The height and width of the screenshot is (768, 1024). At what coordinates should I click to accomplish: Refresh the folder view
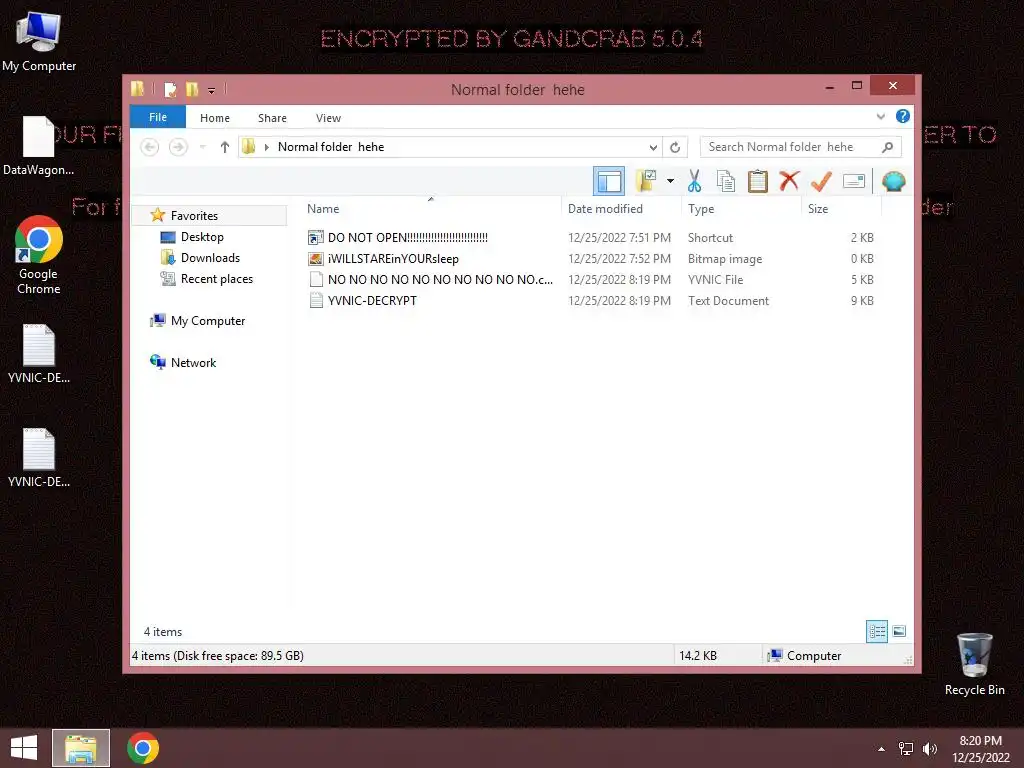(675, 148)
